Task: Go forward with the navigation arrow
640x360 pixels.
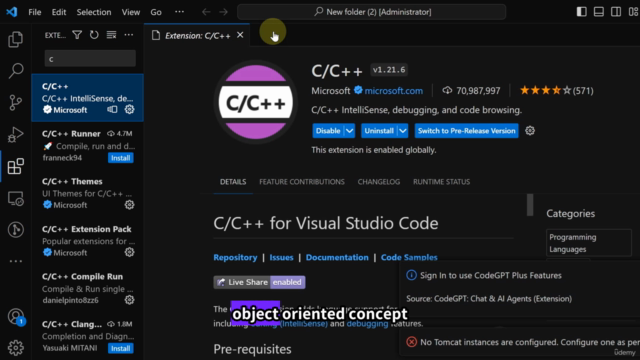Action: (223, 12)
